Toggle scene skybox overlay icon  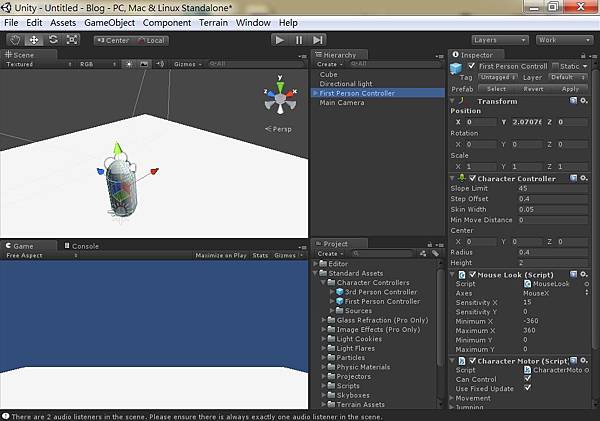tap(144, 64)
